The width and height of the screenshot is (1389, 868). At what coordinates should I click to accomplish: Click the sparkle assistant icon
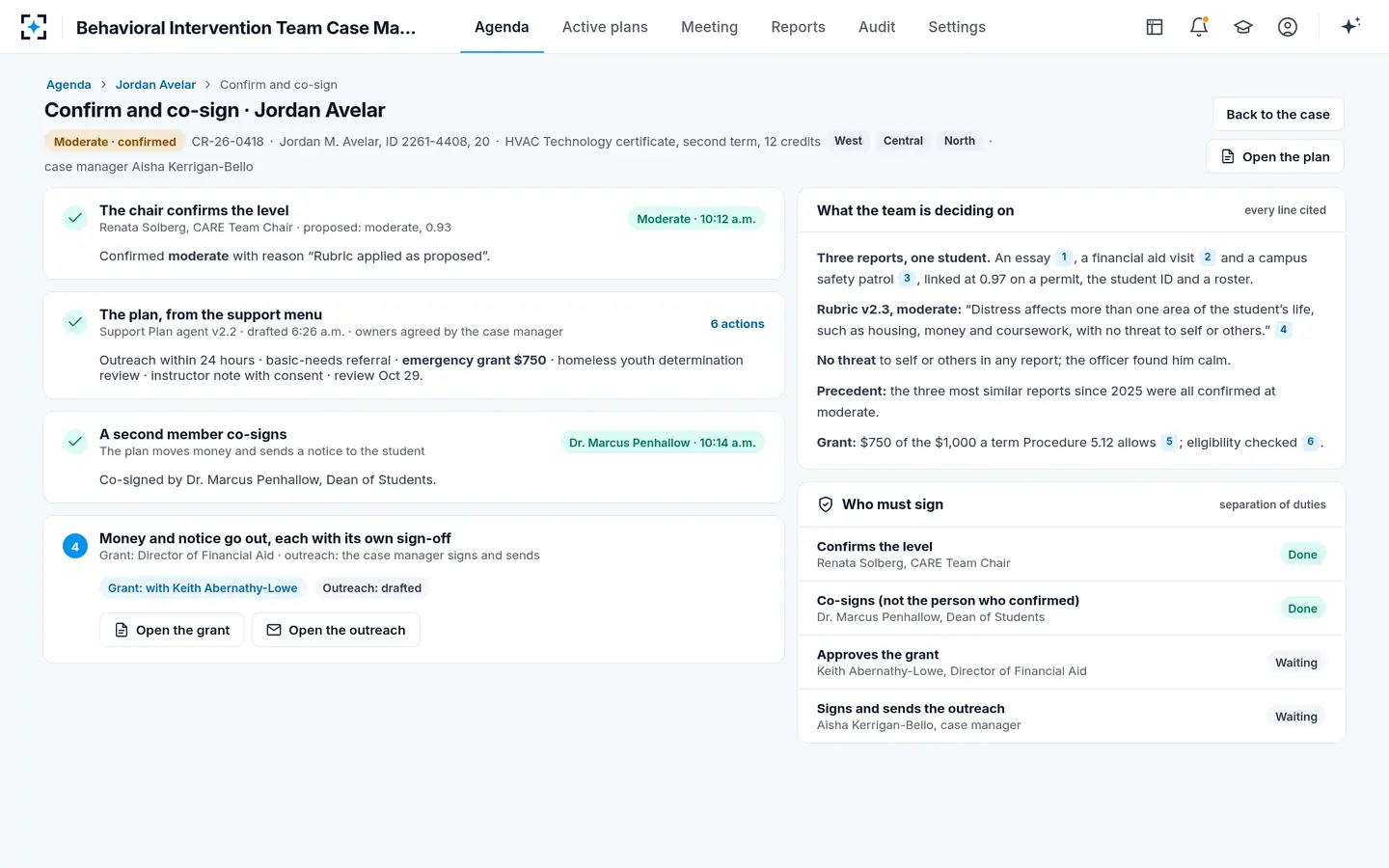[x=1350, y=26]
